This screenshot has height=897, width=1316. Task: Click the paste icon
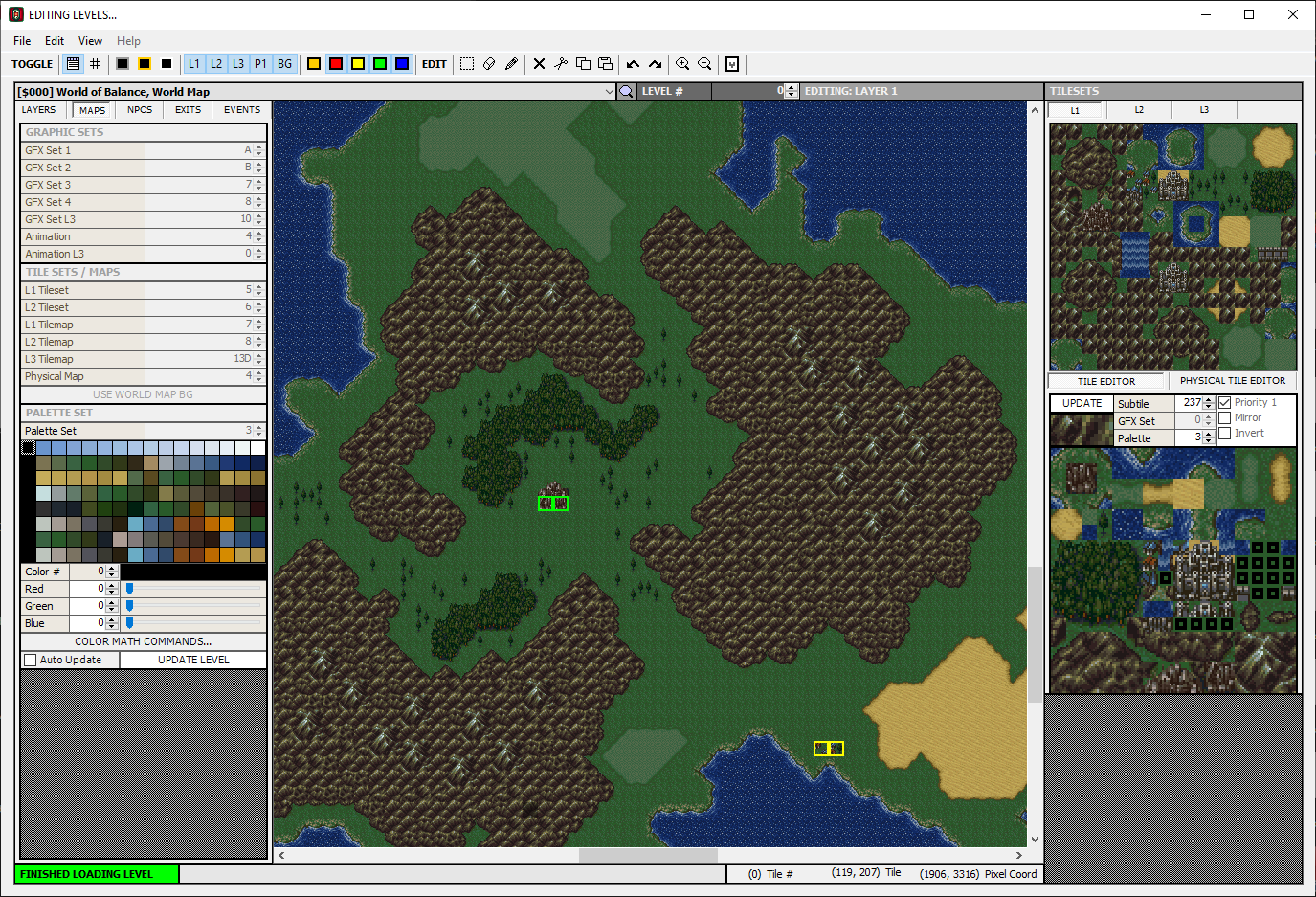(x=605, y=64)
